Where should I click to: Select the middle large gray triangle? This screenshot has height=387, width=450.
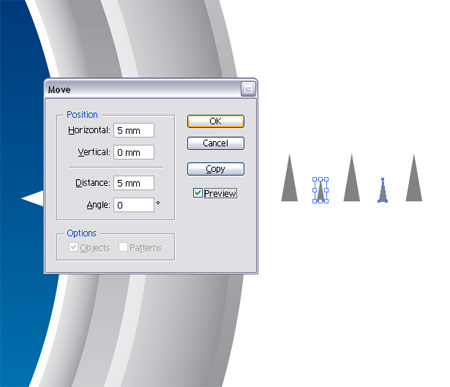pyautogui.click(x=352, y=178)
